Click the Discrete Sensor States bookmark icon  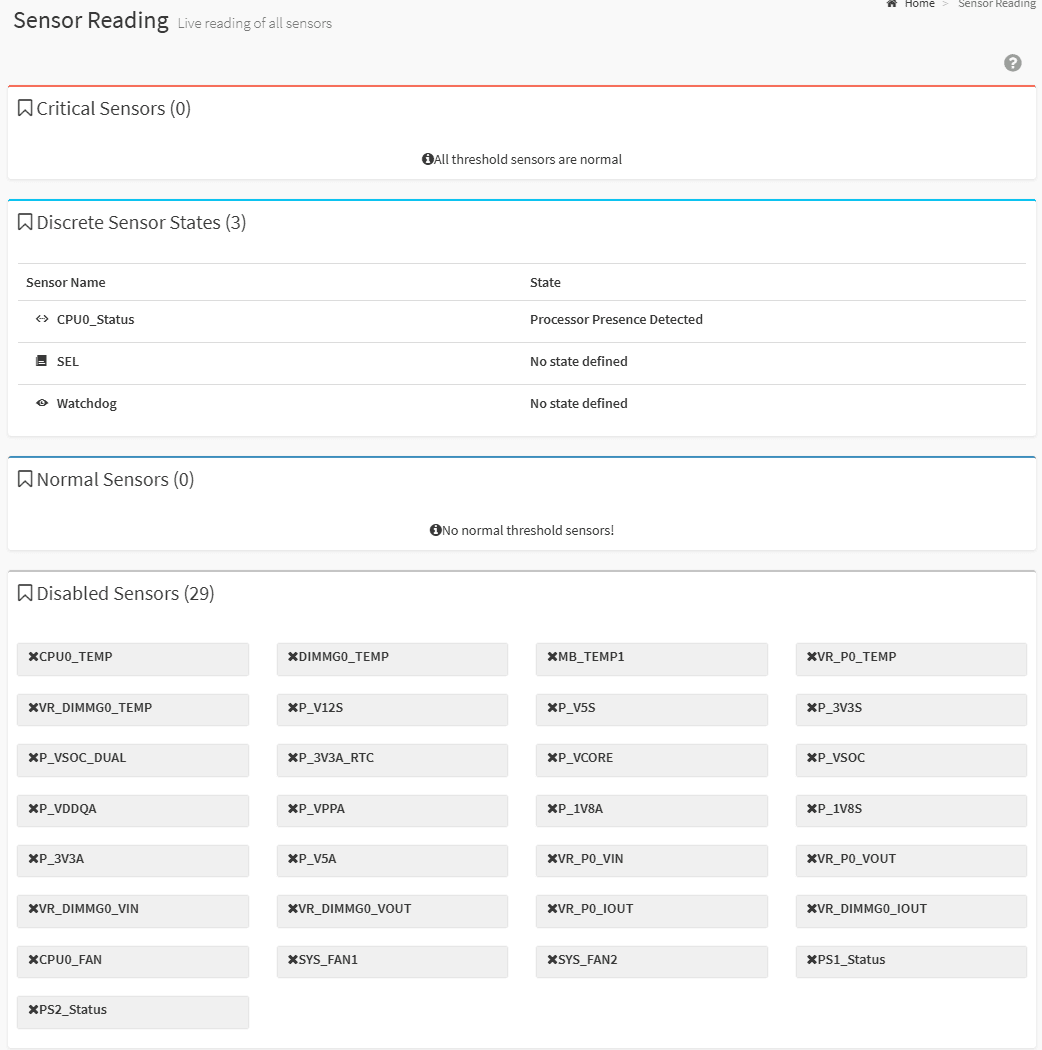point(25,222)
